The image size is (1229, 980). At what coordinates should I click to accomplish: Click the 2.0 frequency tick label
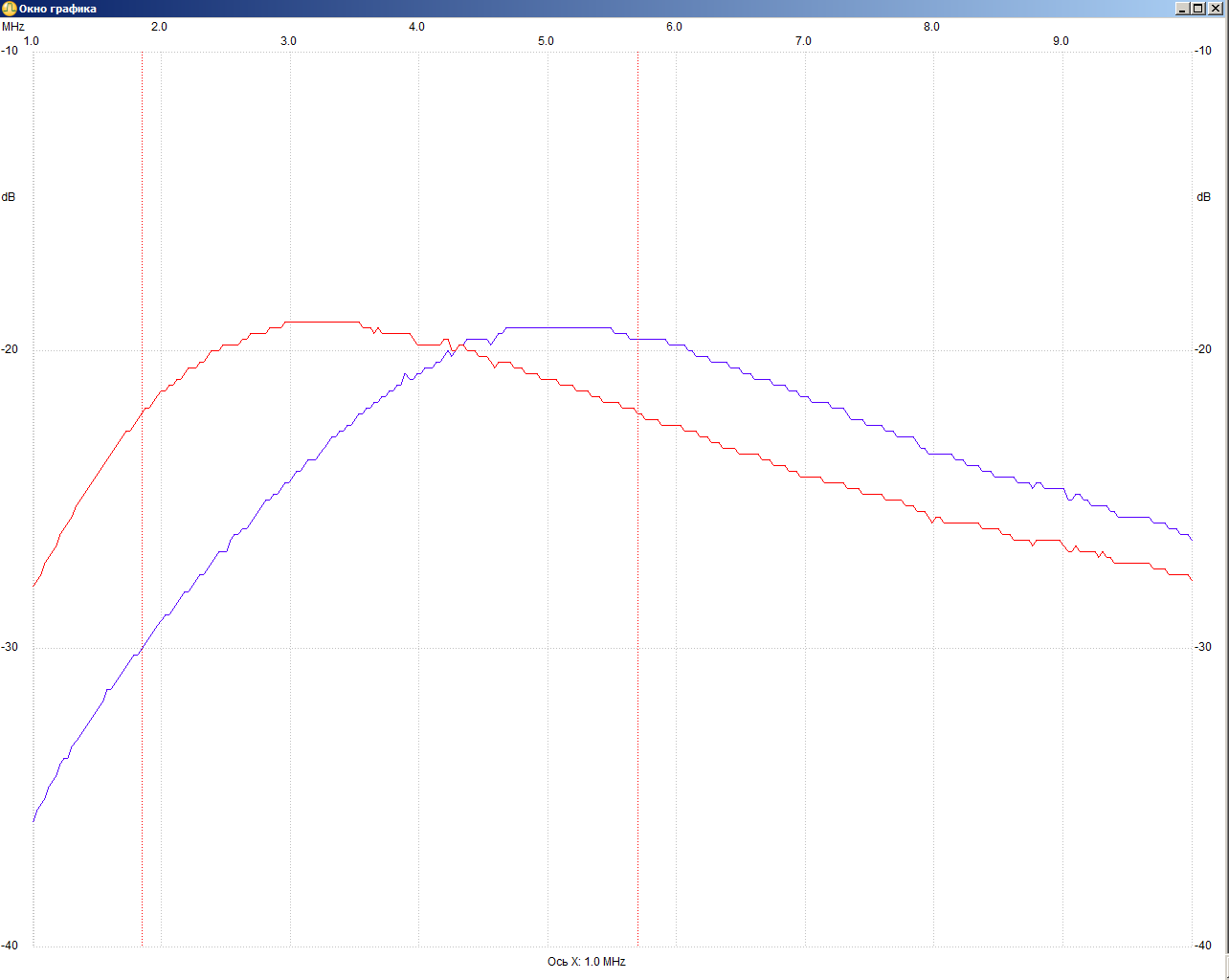(159, 27)
